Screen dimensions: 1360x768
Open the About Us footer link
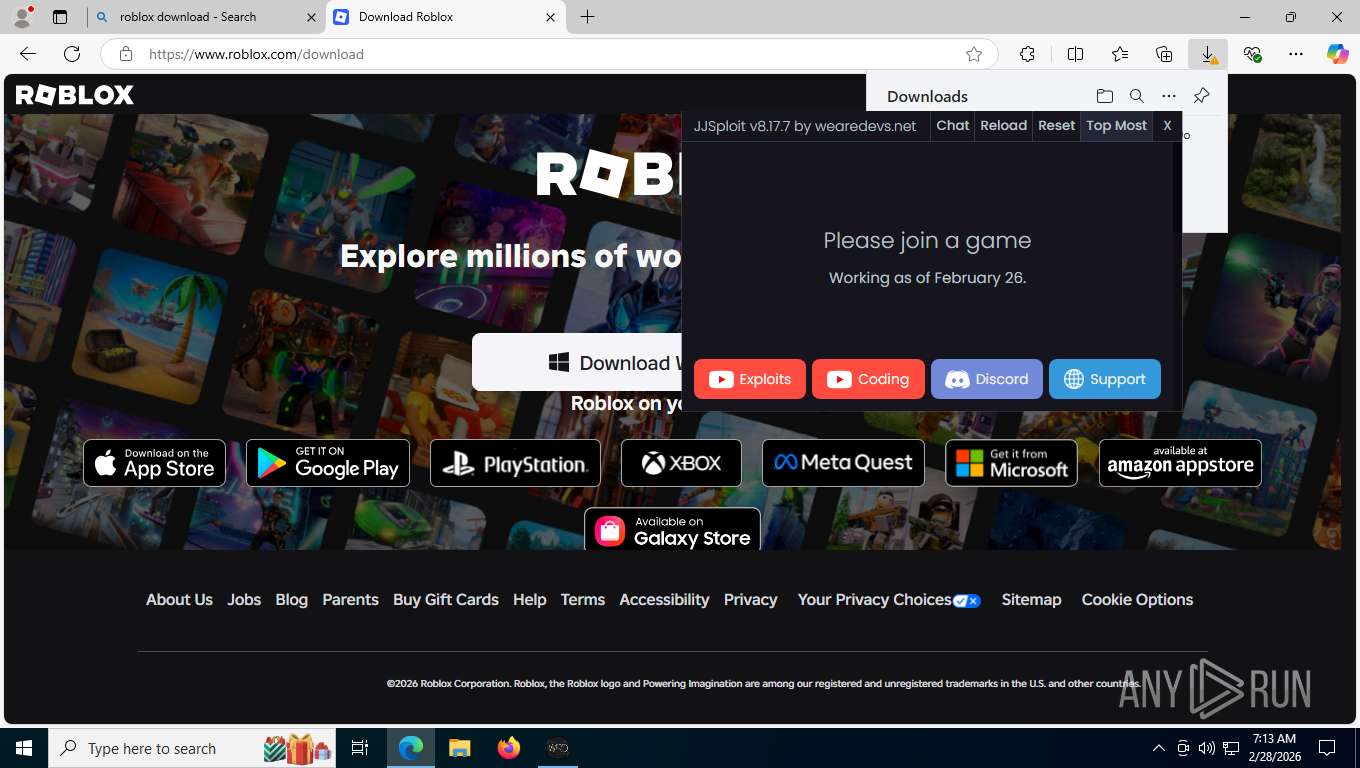pyautogui.click(x=179, y=599)
